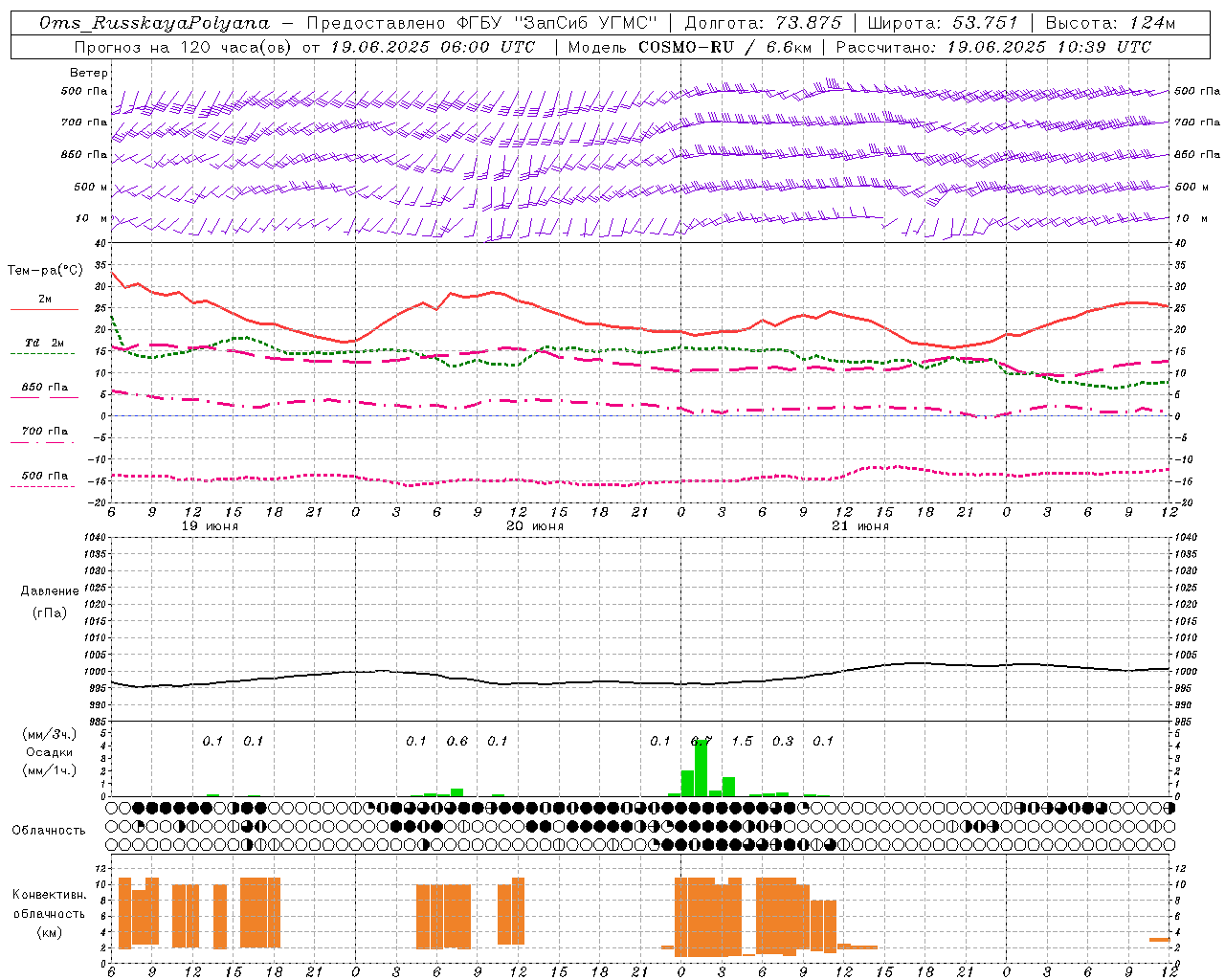Click the Конвективн. облачность panel label
This screenshot has width=1225, height=980.
pyautogui.click(x=49, y=903)
